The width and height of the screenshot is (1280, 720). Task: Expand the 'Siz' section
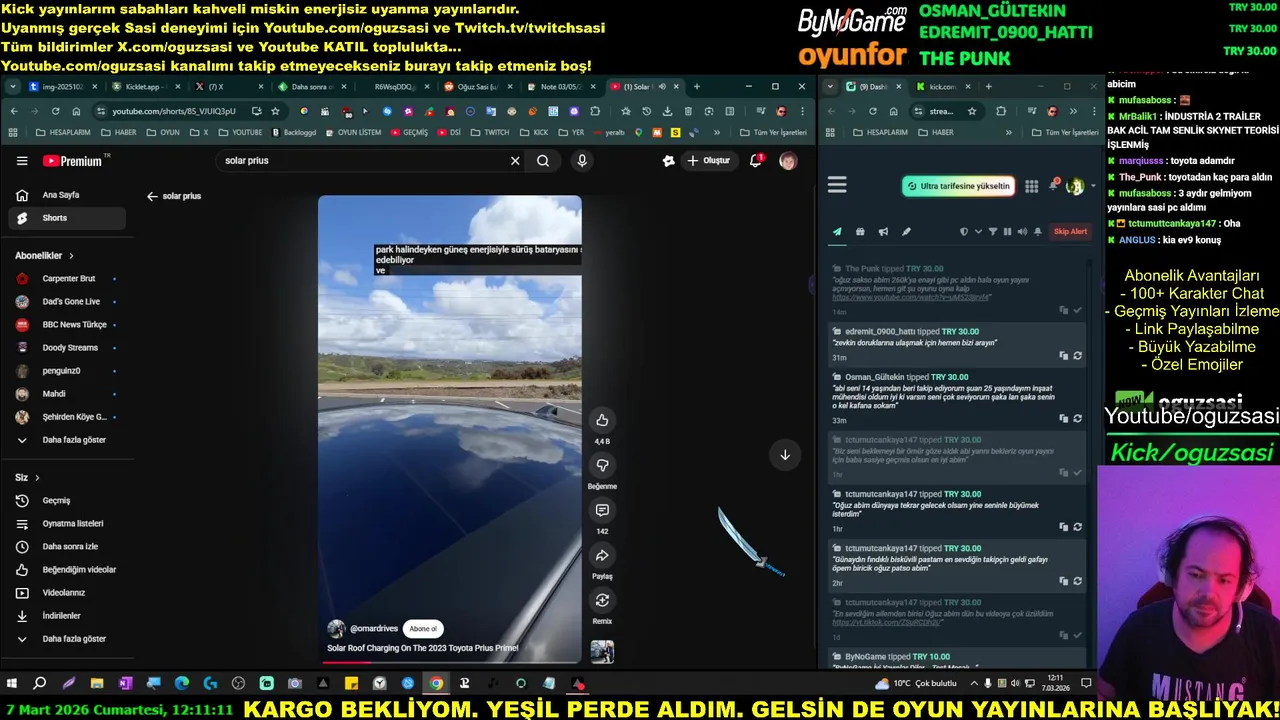(x=27, y=478)
